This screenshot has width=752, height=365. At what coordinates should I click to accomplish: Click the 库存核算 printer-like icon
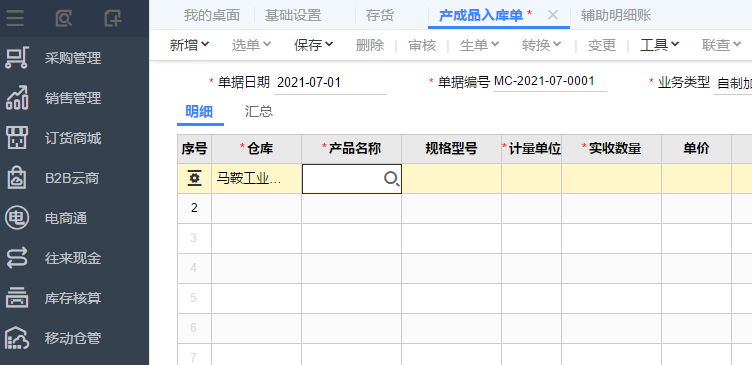pos(17,298)
